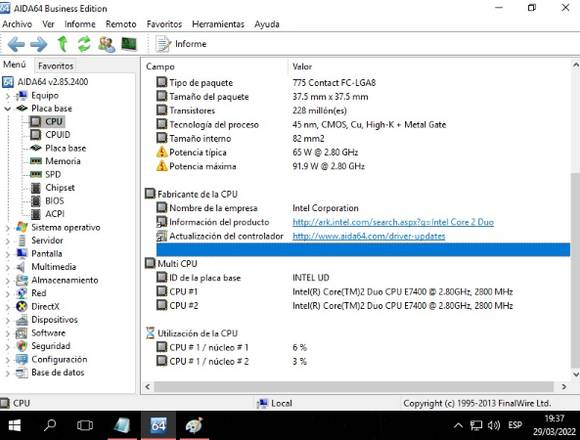The height and width of the screenshot is (440, 580).
Task: Expand the Red node
Action: 7,294
